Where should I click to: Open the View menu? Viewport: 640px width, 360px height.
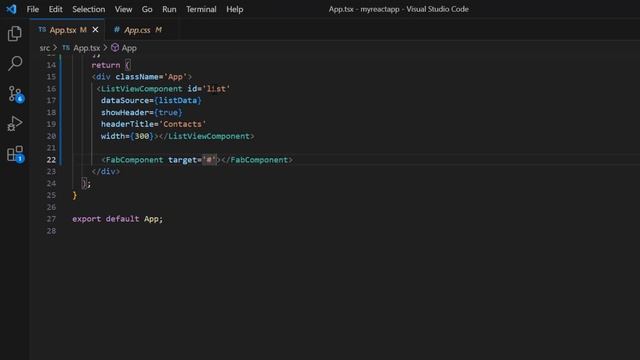(x=123, y=9)
